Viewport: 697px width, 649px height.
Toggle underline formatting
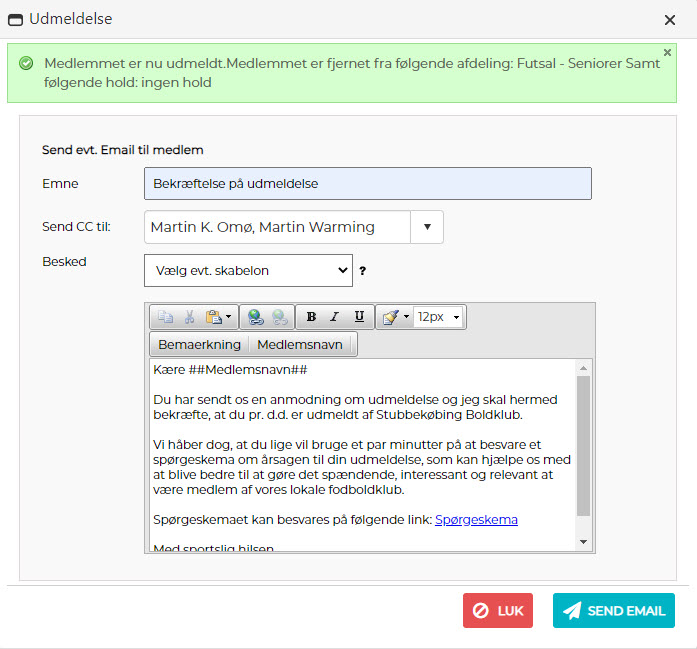click(359, 317)
